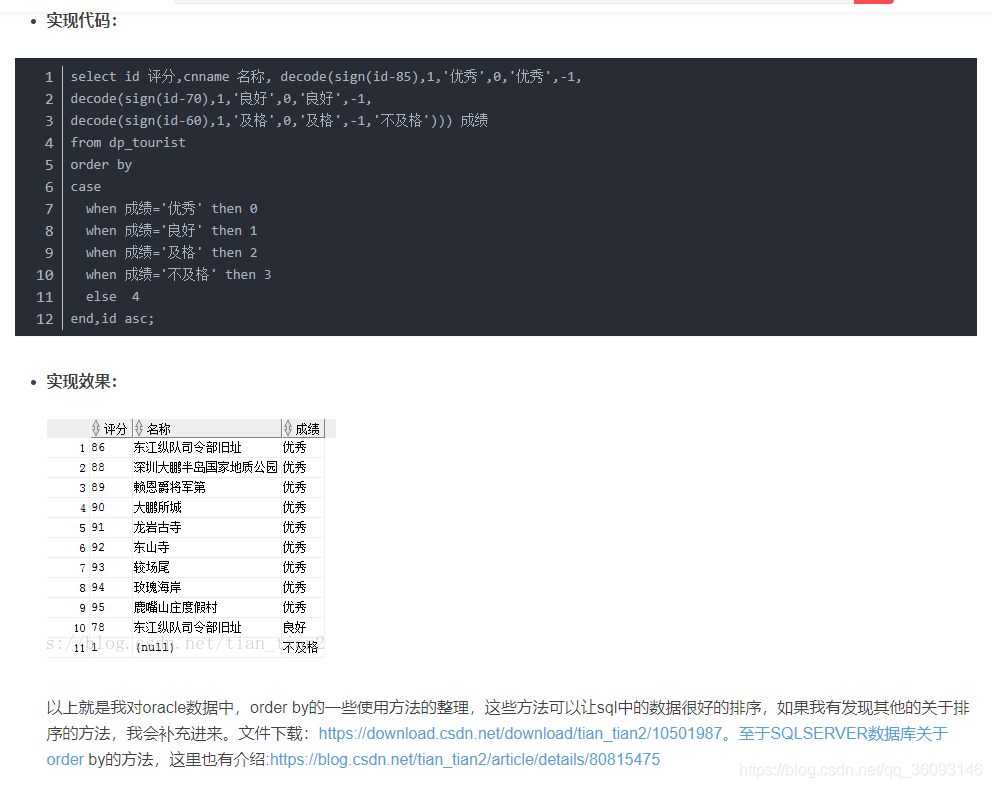Select the 实现效果 section heading
The image size is (992, 788).
tap(75, 381)
